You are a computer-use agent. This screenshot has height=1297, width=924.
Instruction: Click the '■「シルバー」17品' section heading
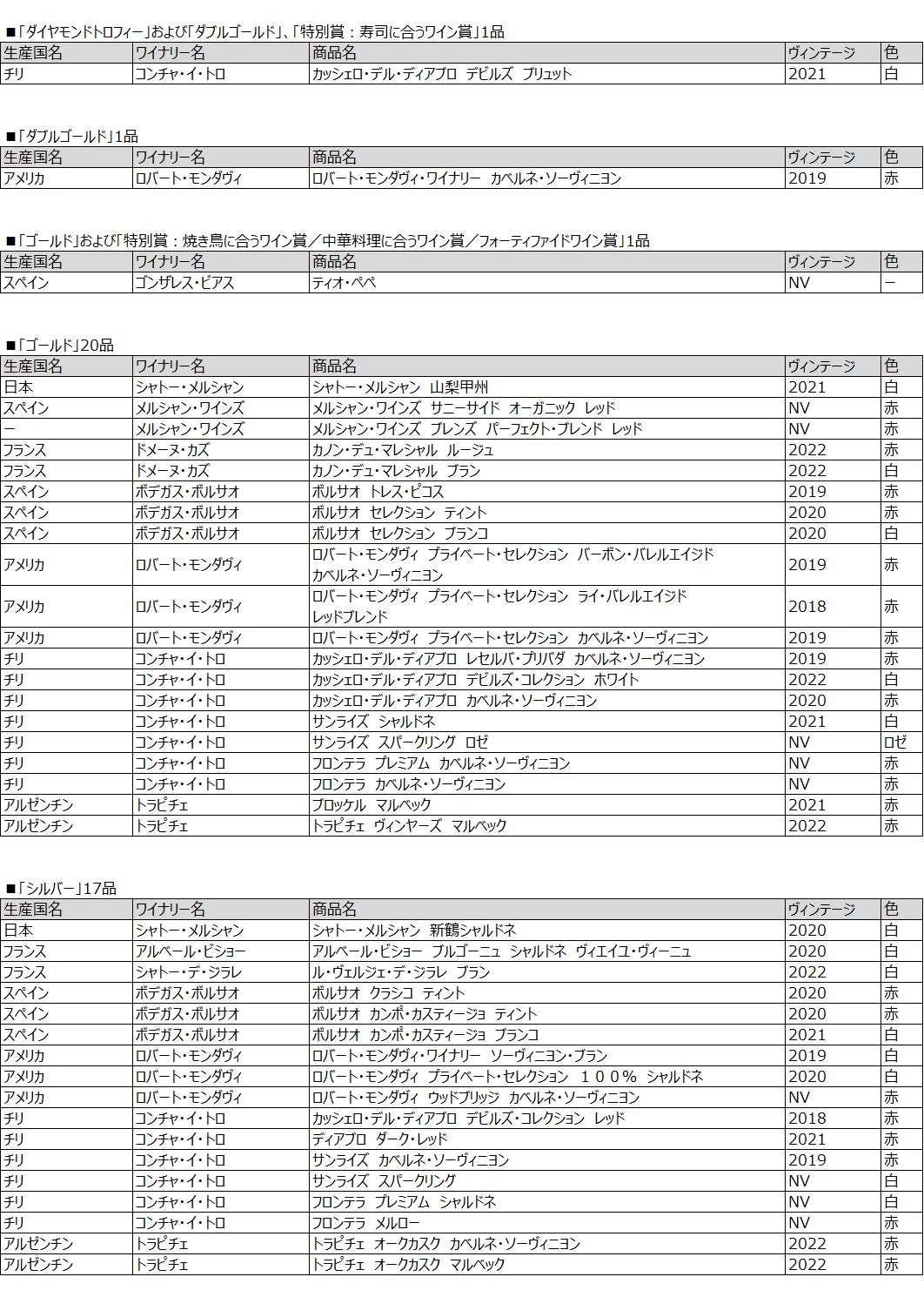(x=61, y=889)
